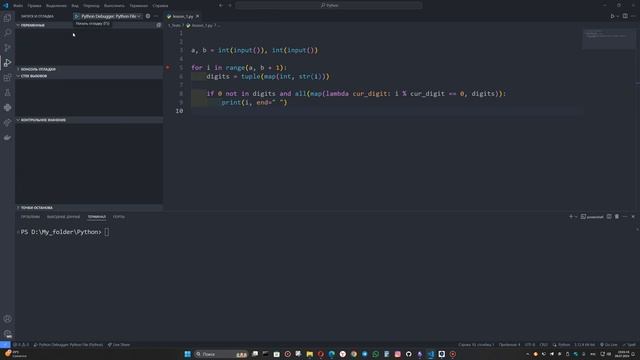Kill terminal with trash icon
The height and width of the screenshot is (360, 640).
[617, 217]
